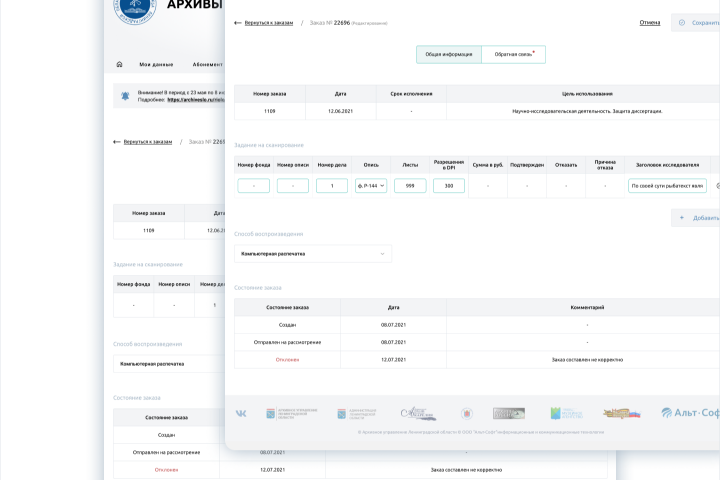Click the Разрешение в DPI field 300
Screen dimensions: 720x480
449,186
